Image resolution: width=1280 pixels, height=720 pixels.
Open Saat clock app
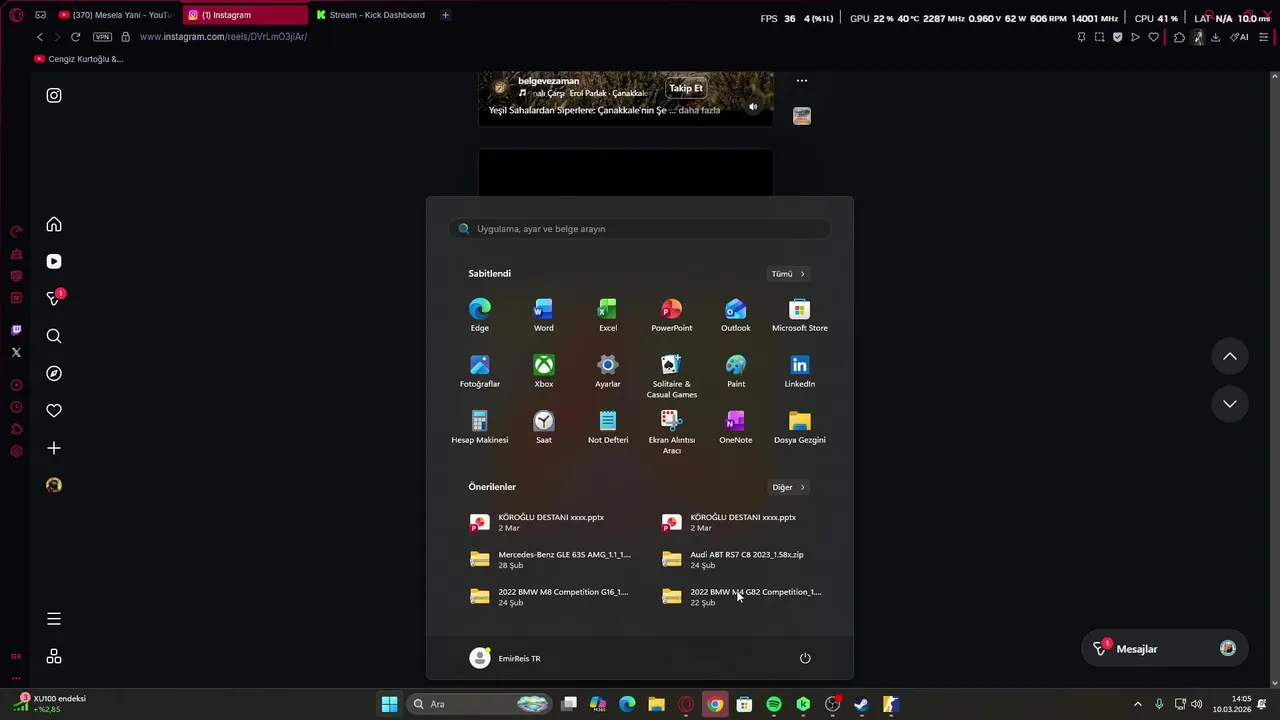point(544,427)
